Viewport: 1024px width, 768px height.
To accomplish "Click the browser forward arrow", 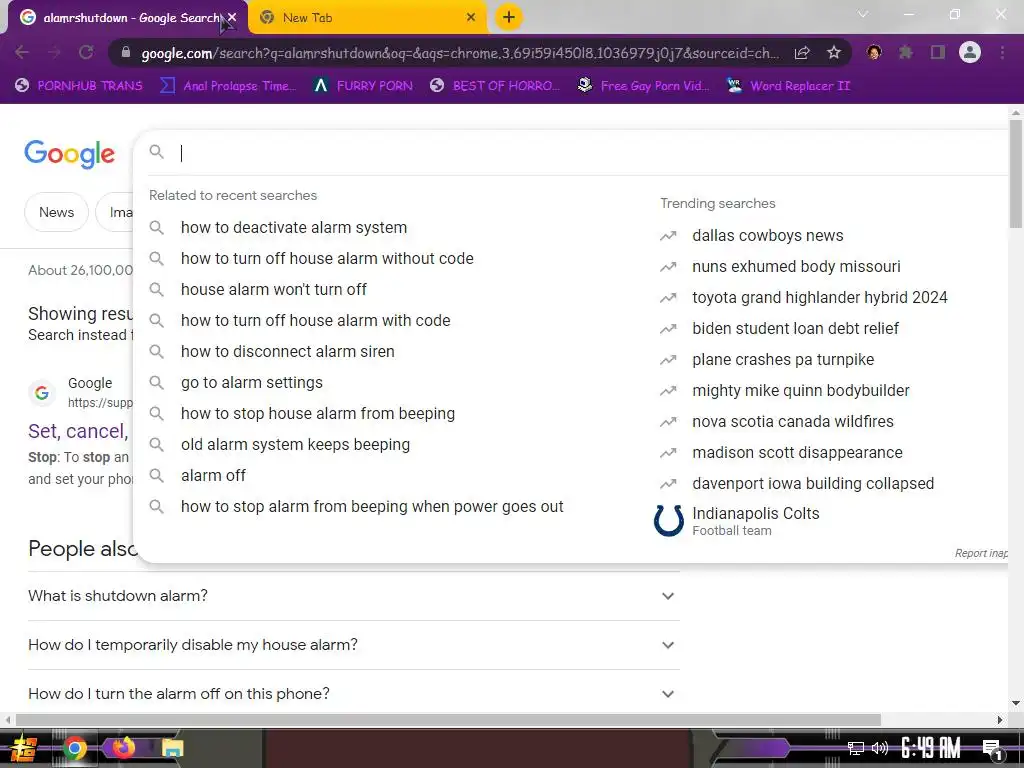I will tap(54, 52).
